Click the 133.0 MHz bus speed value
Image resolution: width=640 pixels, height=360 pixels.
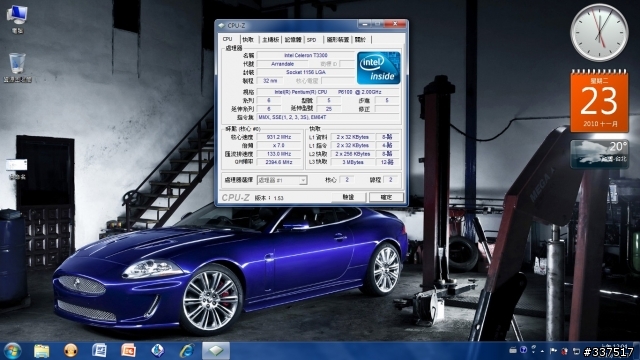point(279,154)
